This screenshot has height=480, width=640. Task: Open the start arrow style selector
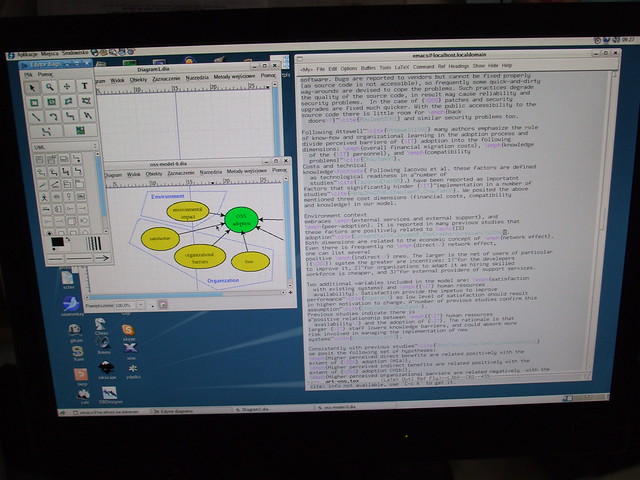(55, 259)
